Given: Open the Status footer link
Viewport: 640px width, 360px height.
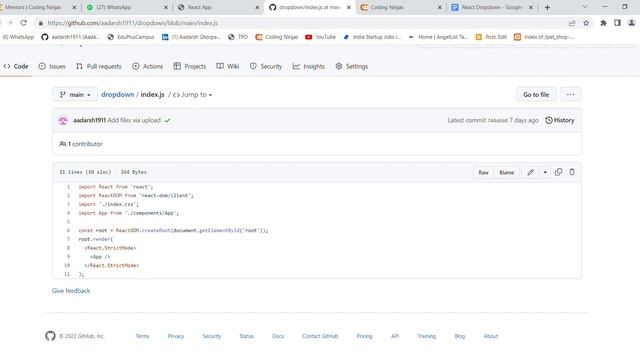Looking at the screenshot, I should tap(247, 336).
